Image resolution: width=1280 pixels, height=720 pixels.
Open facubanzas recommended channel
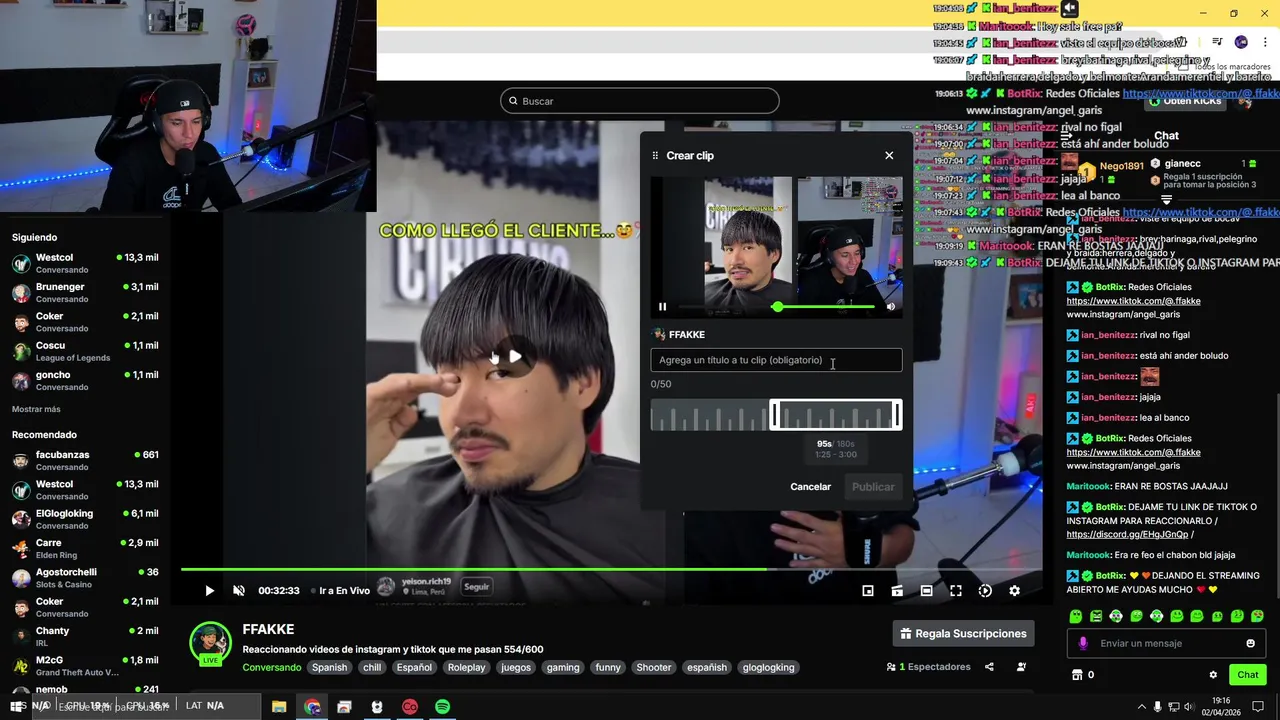coord(85,461)
